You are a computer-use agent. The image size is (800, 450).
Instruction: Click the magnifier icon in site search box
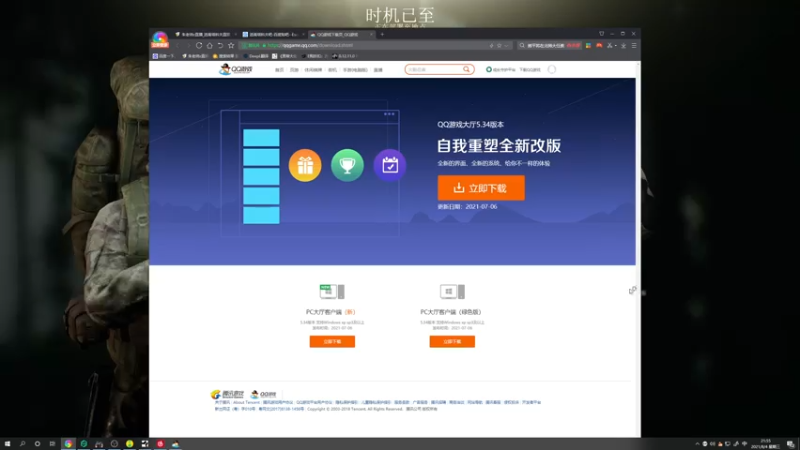[x=466, y=69]
